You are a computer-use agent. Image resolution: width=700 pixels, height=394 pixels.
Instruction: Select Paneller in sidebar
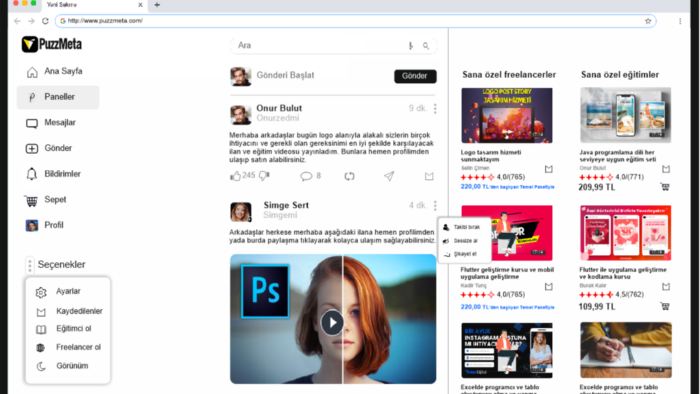[58, 97]
